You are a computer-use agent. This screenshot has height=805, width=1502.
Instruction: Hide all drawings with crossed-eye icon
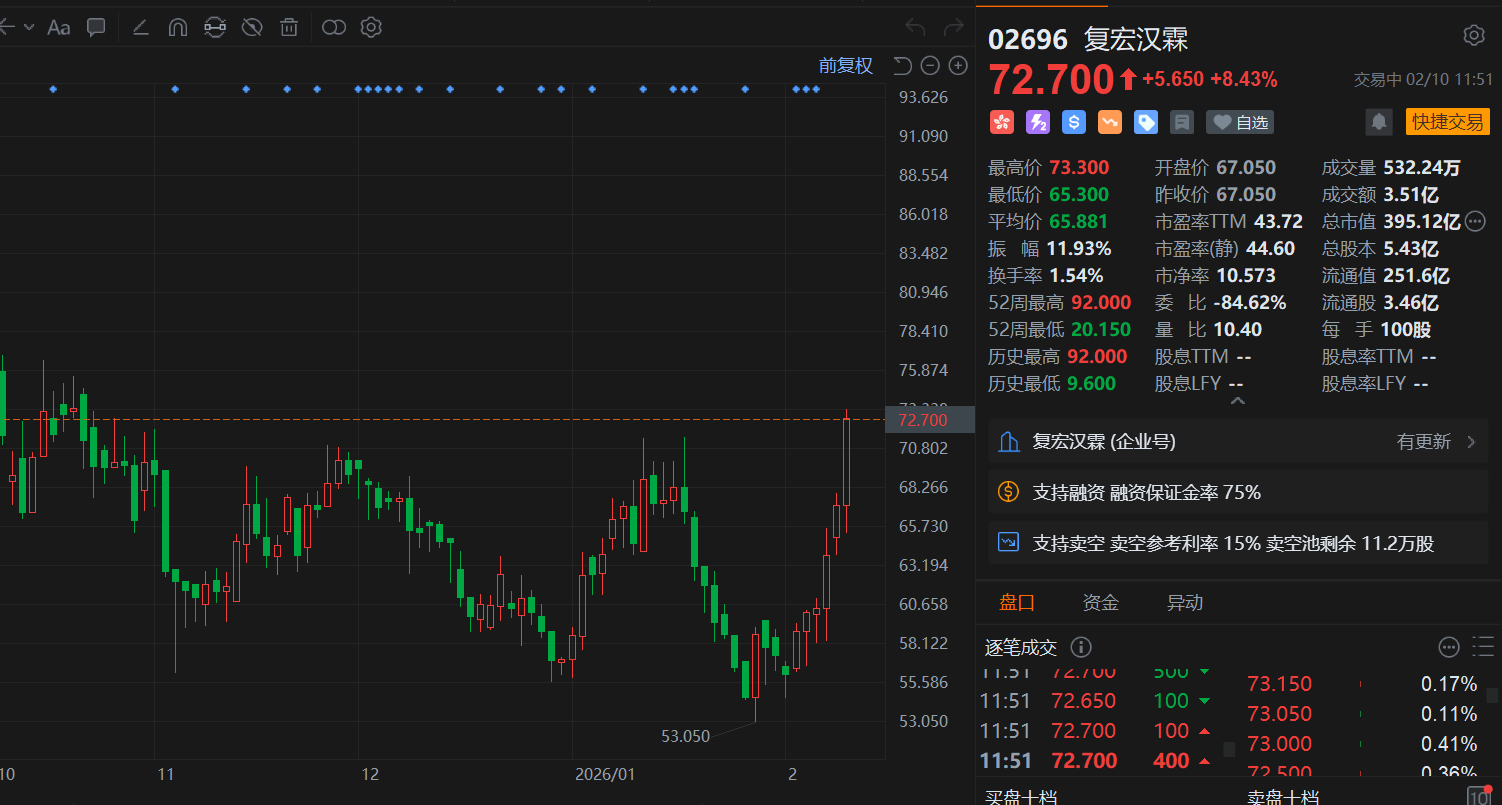point(252,27)
